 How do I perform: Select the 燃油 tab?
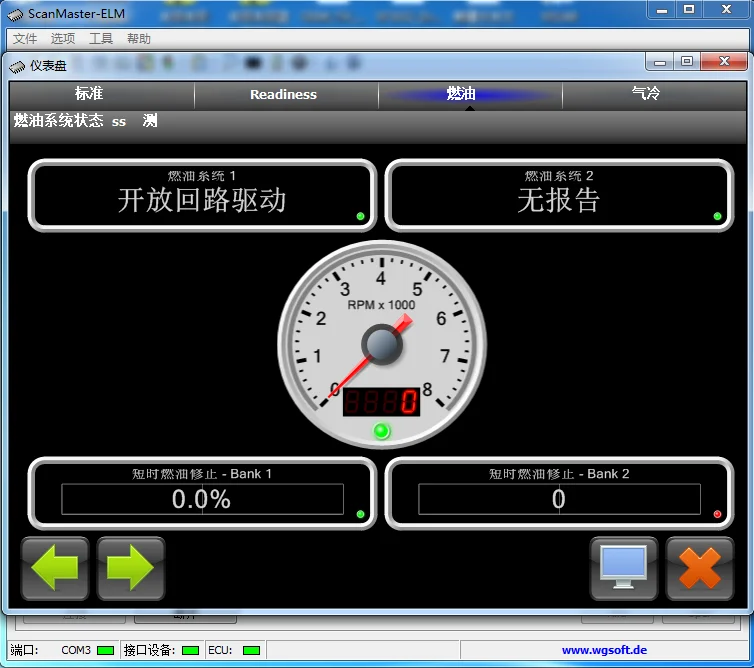point(470,95)
